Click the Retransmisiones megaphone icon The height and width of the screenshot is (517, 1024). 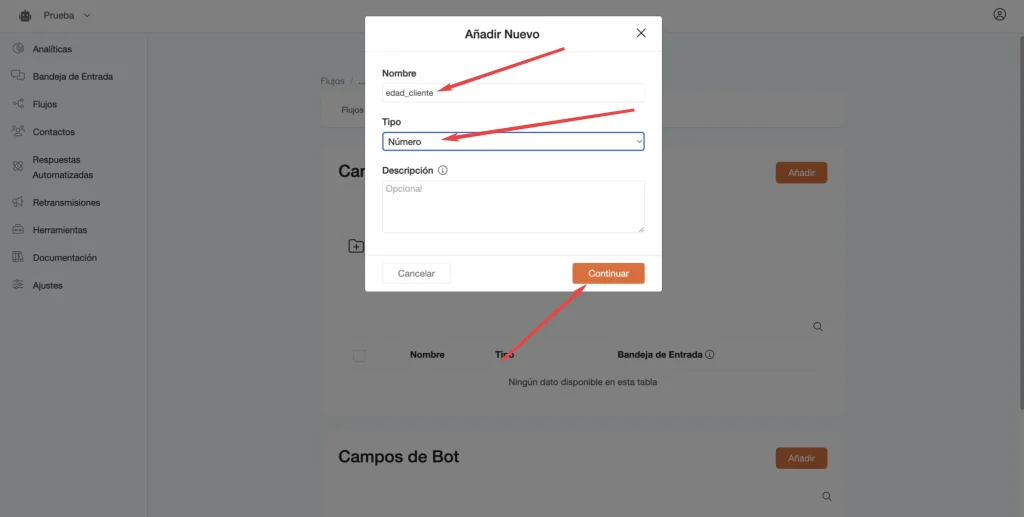18,202
